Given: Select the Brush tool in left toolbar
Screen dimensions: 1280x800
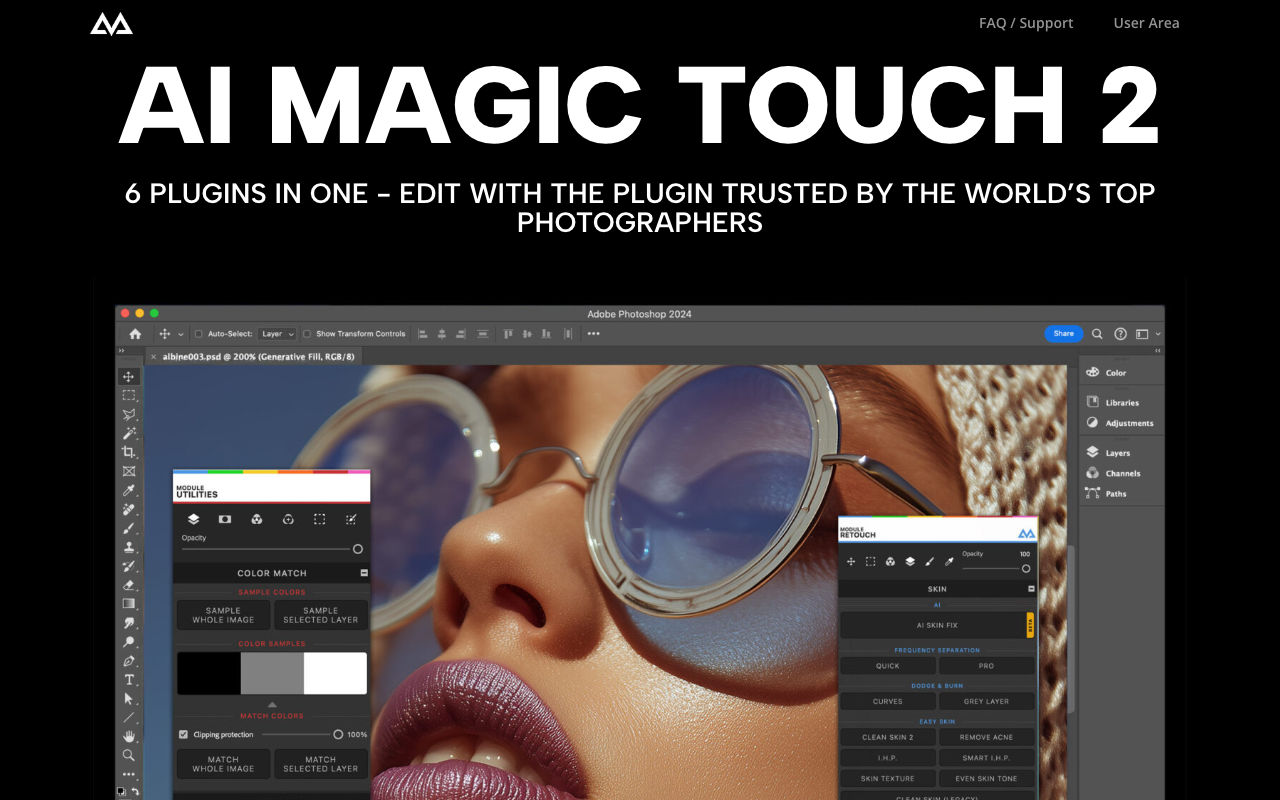Looking at the screenshot, I should point(129,528).
